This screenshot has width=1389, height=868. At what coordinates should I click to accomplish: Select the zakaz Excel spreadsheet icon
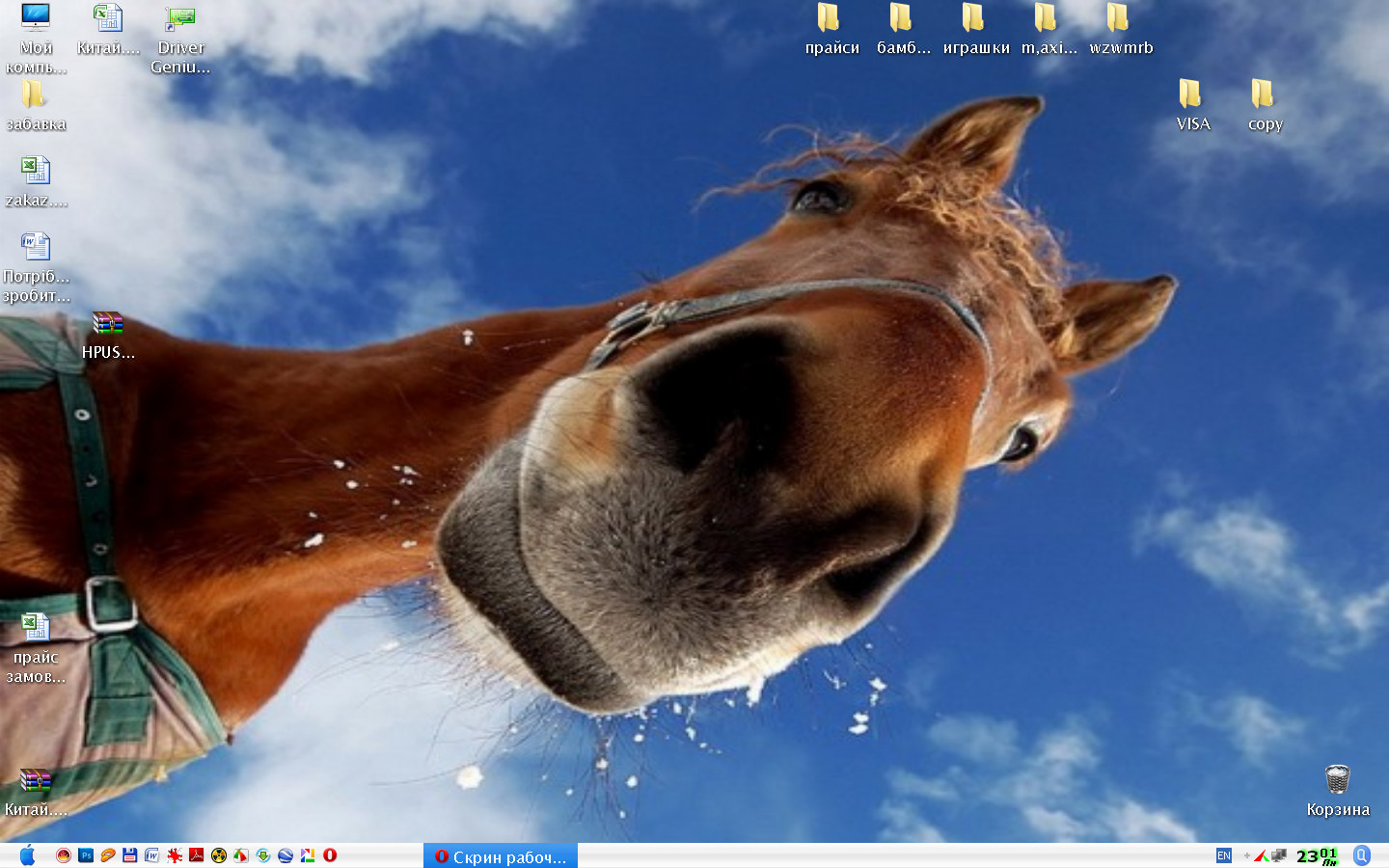pos(36,171)
